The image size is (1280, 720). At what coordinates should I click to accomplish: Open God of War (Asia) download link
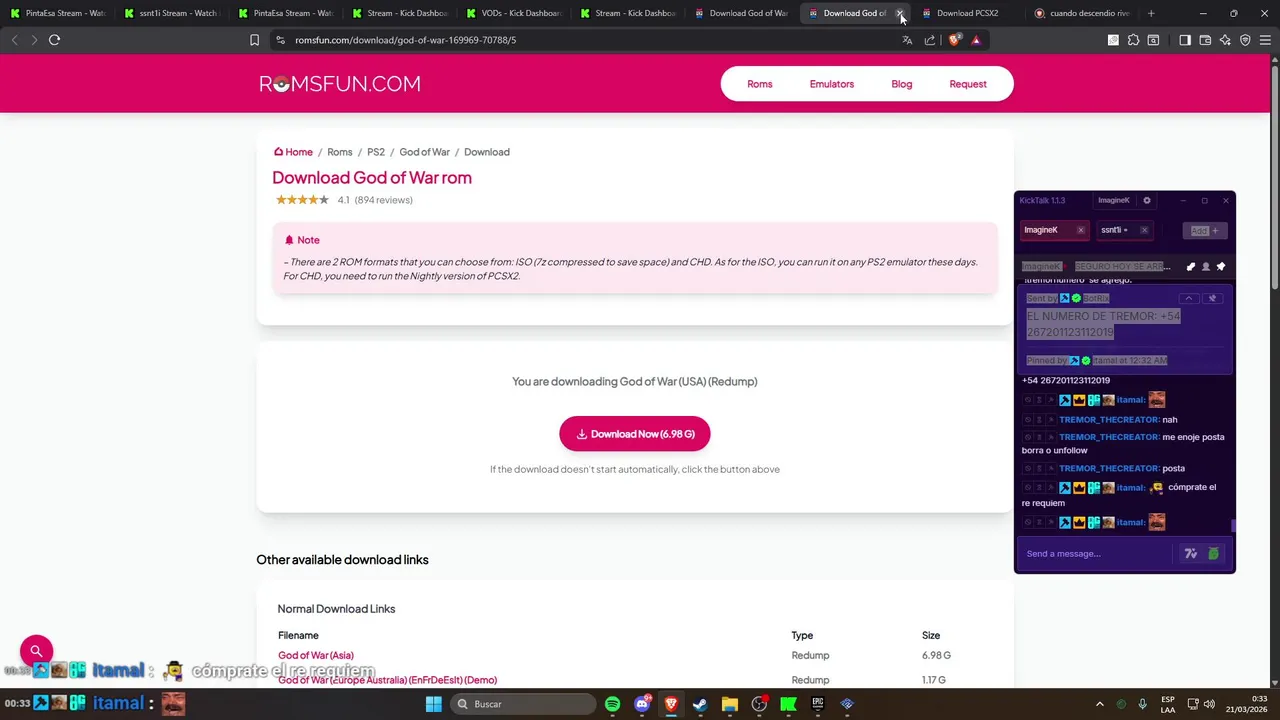tap(316, 655)
